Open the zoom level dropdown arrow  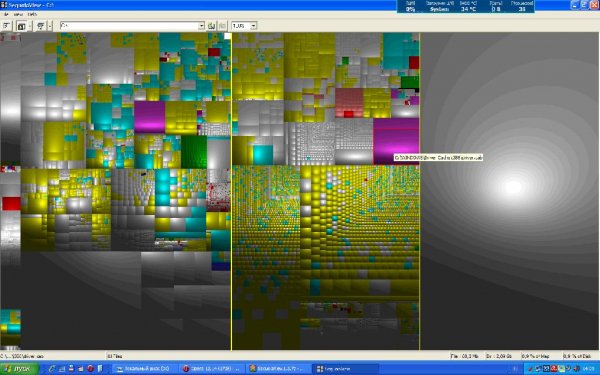pos(254,26)
